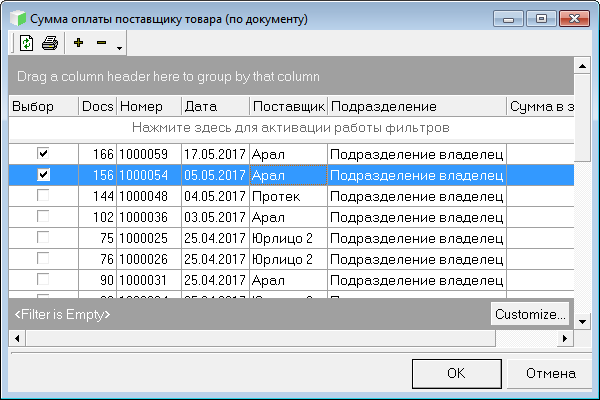Select Docs cell 102

98,217
